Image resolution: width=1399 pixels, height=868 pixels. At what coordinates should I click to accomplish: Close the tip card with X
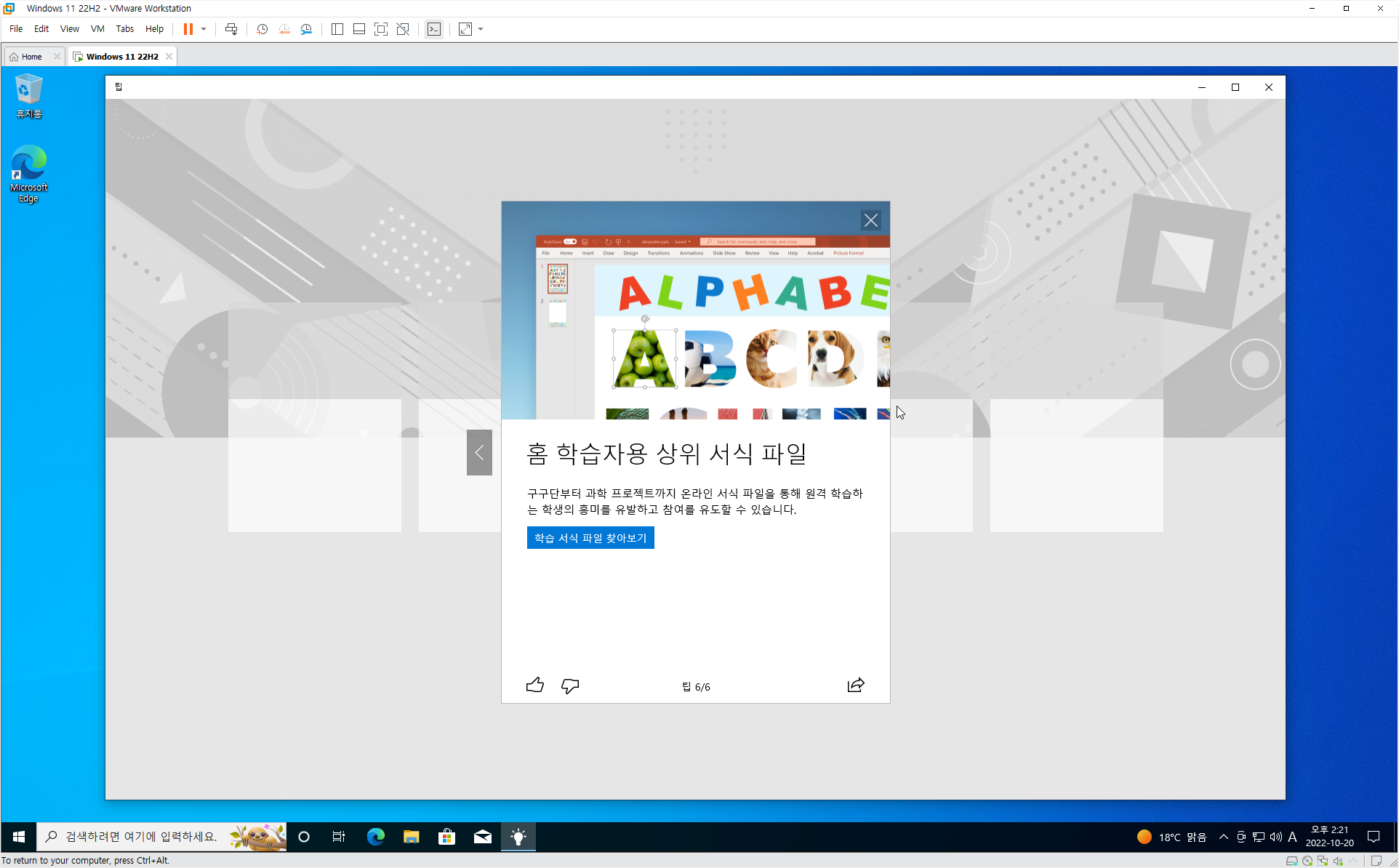pos(870,220)
